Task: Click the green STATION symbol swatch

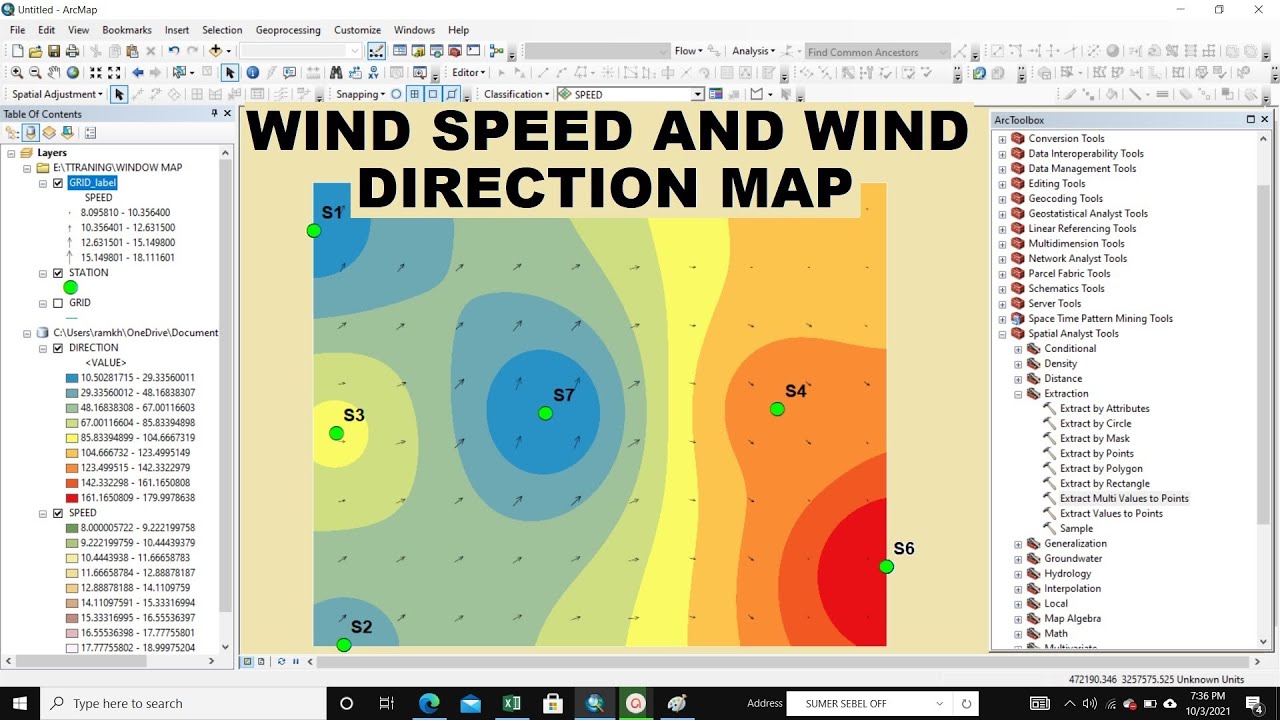Action: [x=70, y=288]
